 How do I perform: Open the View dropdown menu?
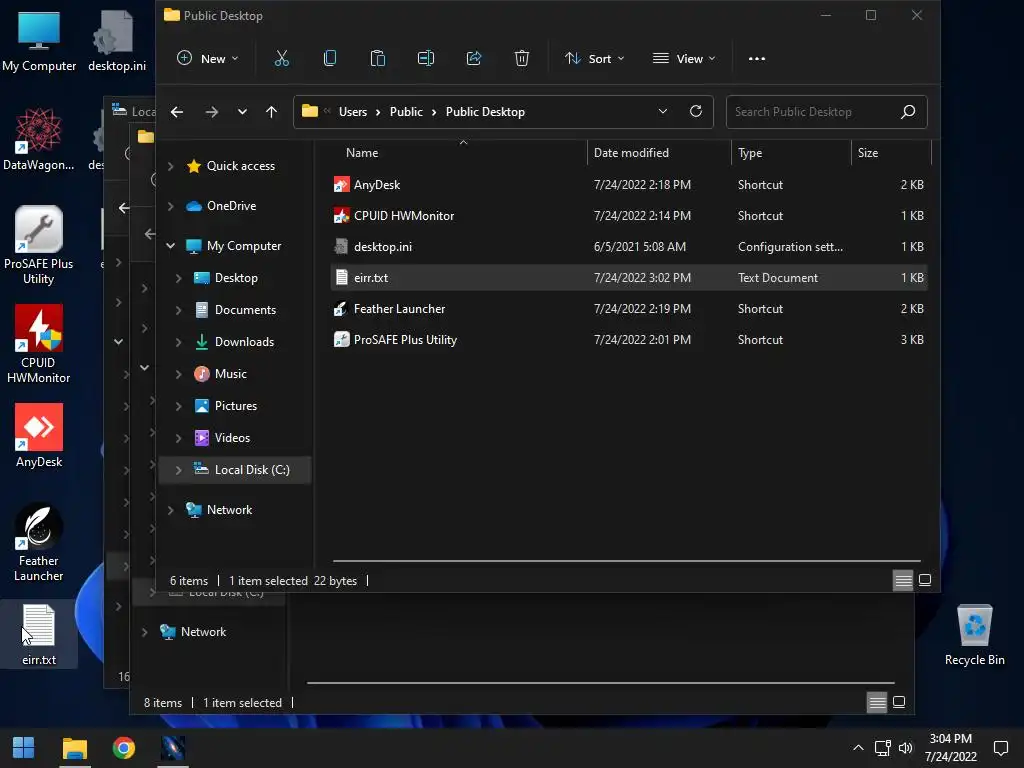pyautogui.click(x=684, y=59)
